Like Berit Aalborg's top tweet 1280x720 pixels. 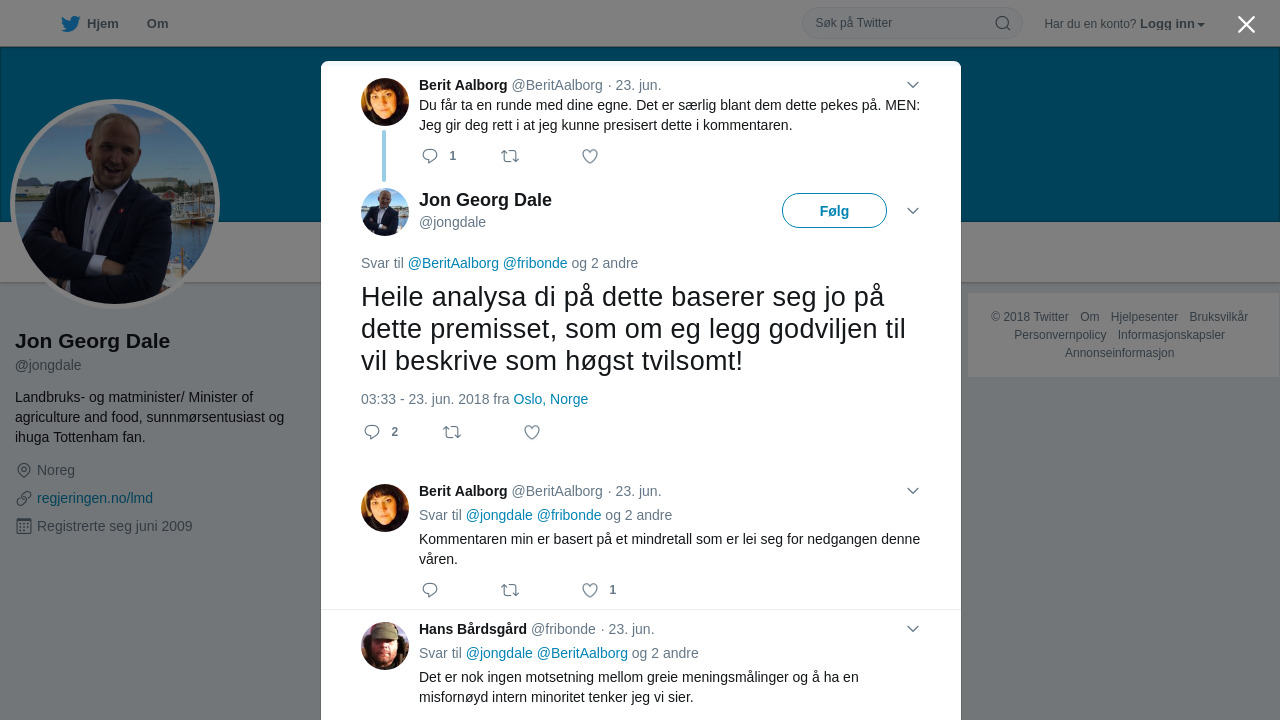(590, 156)
